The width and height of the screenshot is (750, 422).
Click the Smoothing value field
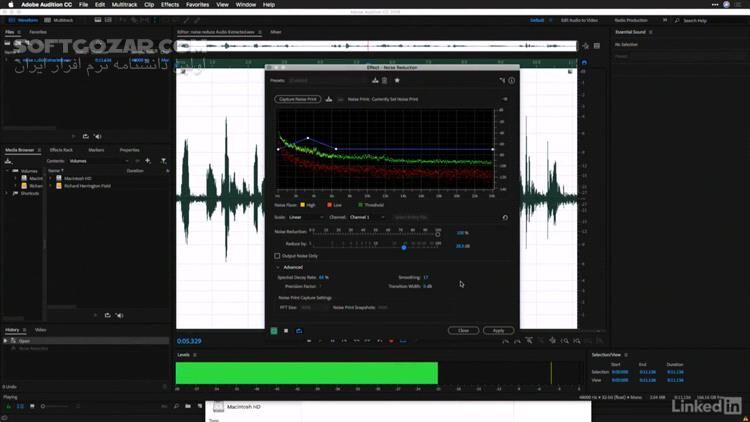tap(426, 278)
